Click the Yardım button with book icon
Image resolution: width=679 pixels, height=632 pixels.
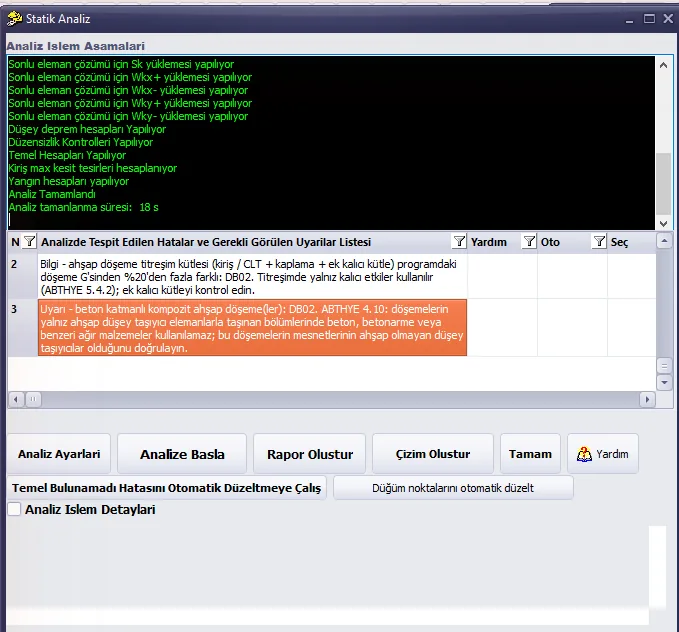point(602,454)
